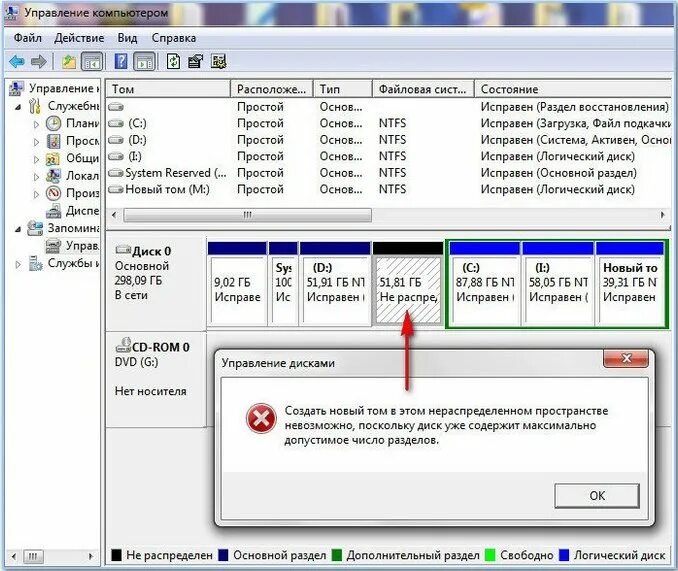Click the Up one level folder icon
Viewport: 678px width, 571px height.
(x=69, y=62)
